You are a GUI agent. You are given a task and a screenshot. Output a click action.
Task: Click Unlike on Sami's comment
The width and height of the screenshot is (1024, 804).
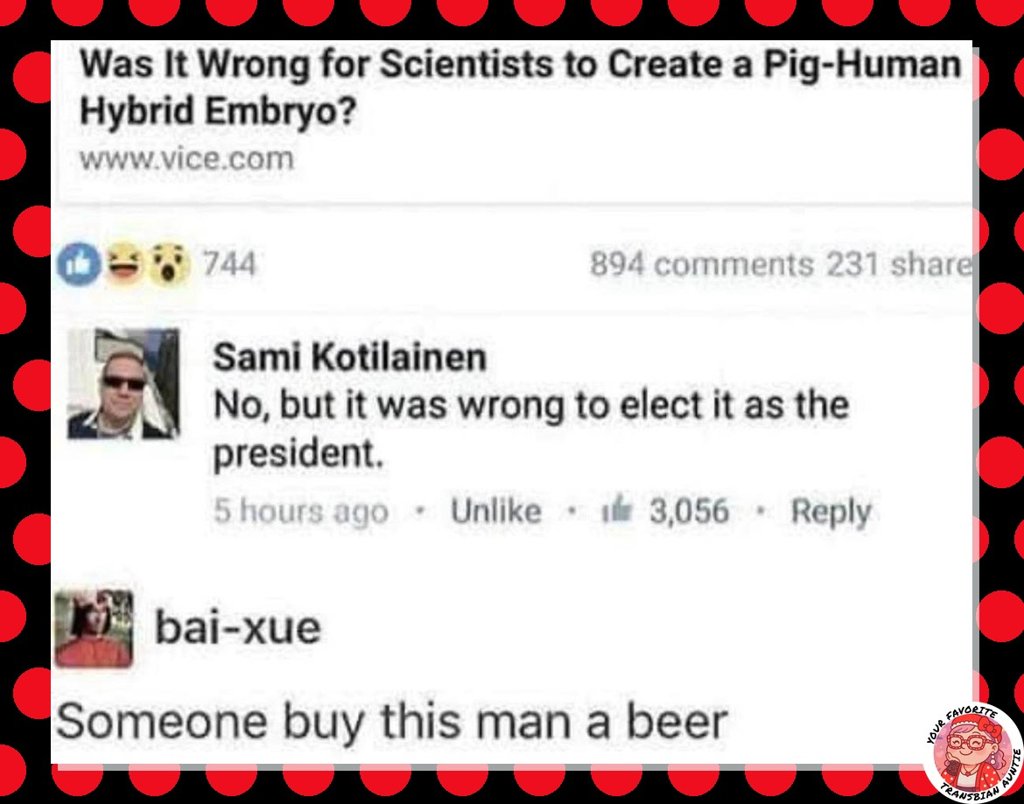click(496, 511)
